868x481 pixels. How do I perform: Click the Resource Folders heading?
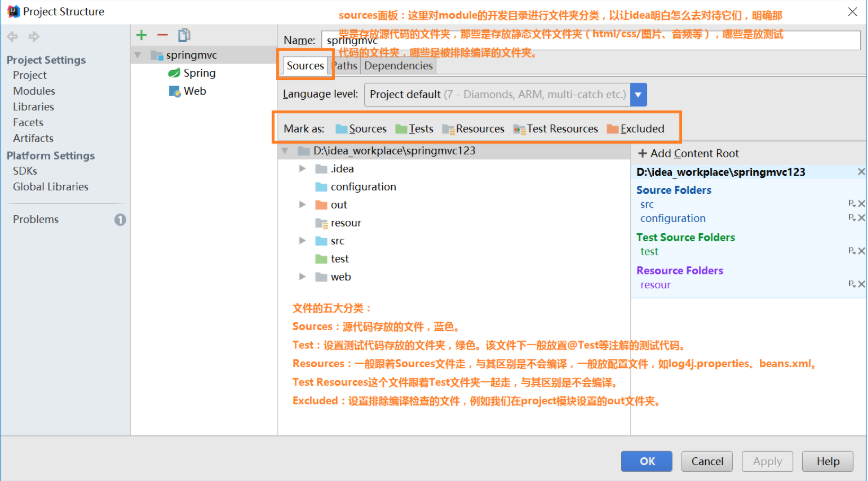pyautogui.click(x=679, y=270)
